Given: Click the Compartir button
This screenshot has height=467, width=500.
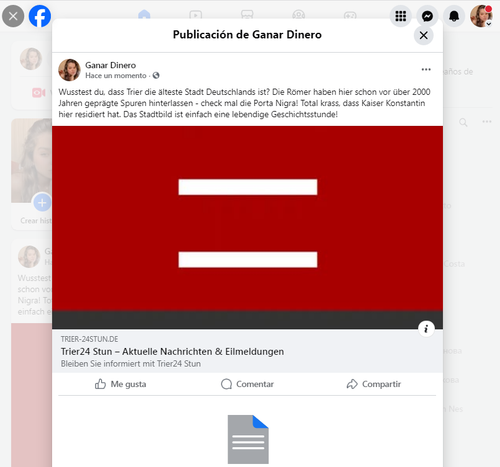Looking at the screenshot, I should pos(374,384).
